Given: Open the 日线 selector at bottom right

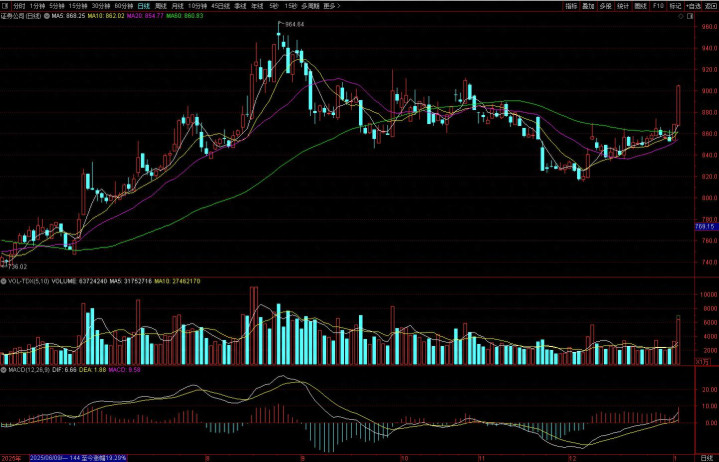Looking at the screenshot, I should point(706,457).
